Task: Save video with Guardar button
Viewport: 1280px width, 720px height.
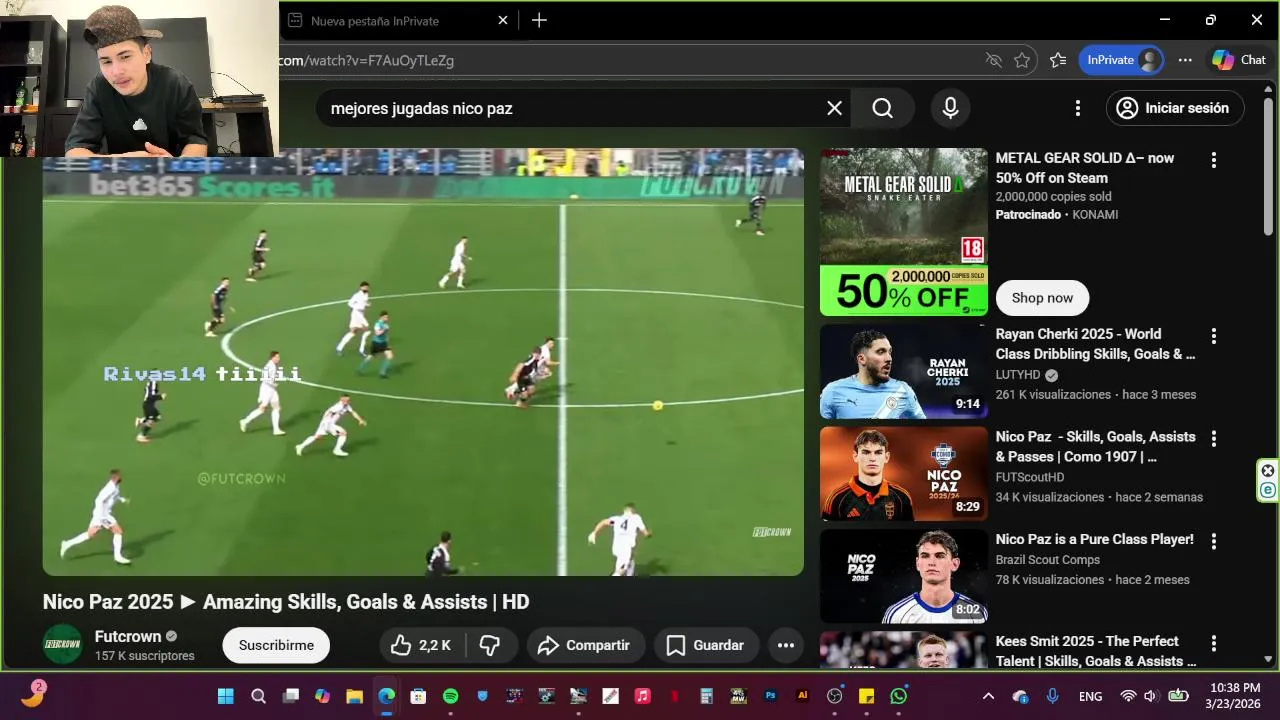Action: pos(706,645)
